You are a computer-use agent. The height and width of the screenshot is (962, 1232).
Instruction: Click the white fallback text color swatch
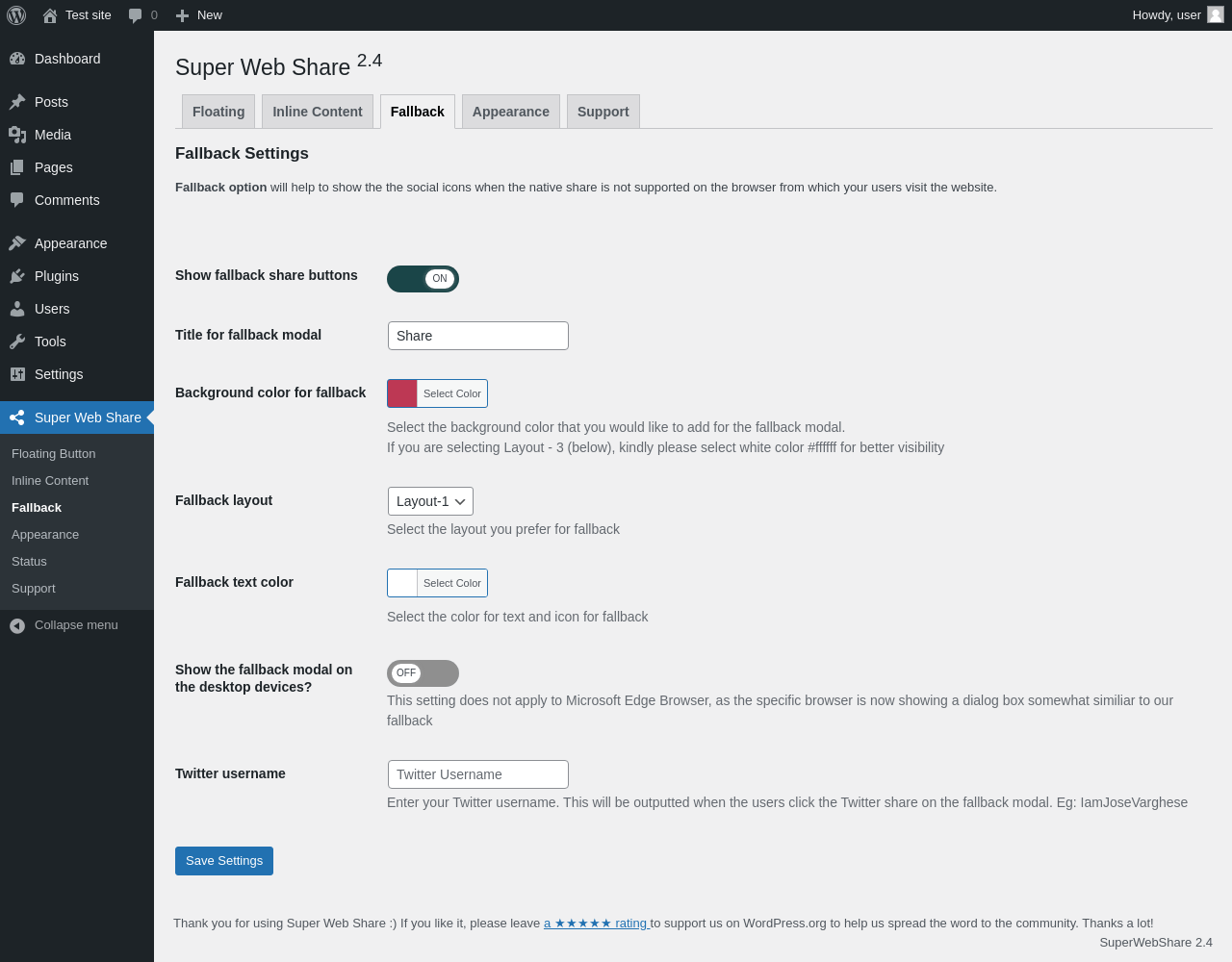(402, 583)
